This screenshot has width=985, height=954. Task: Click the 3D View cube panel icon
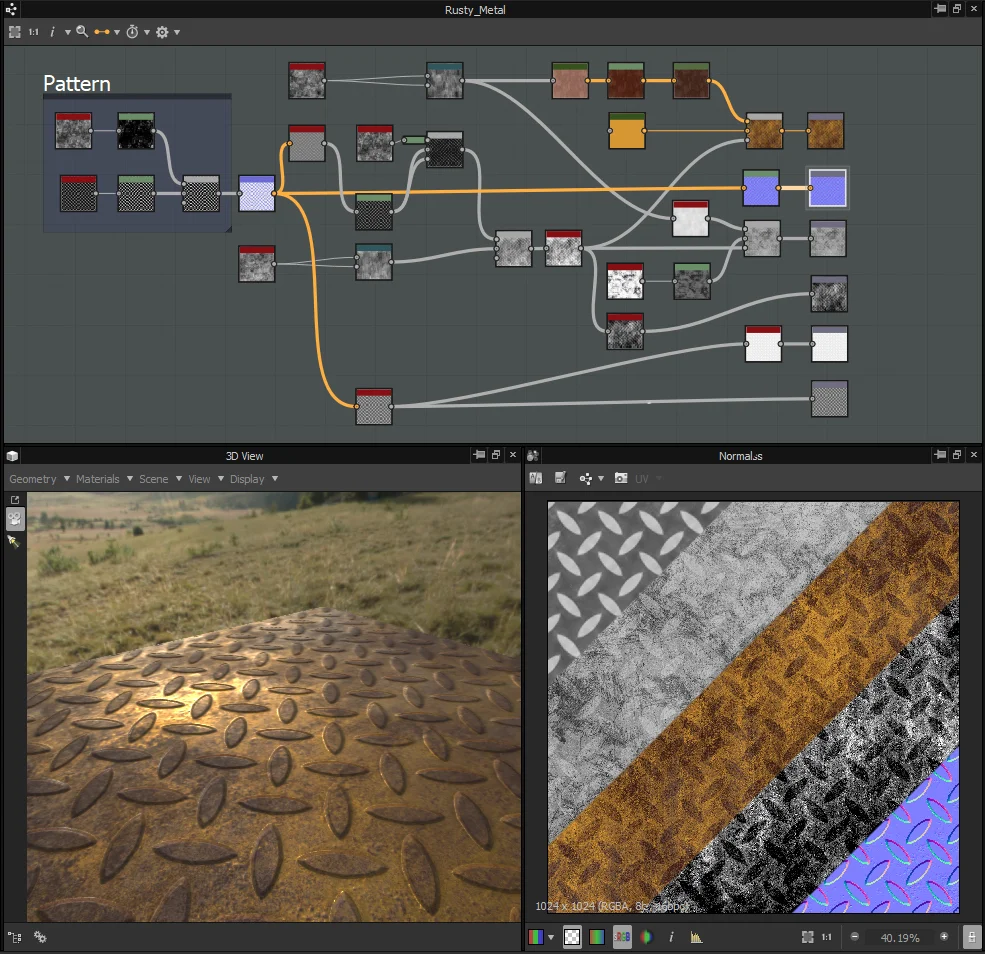(x=12, y=456)
